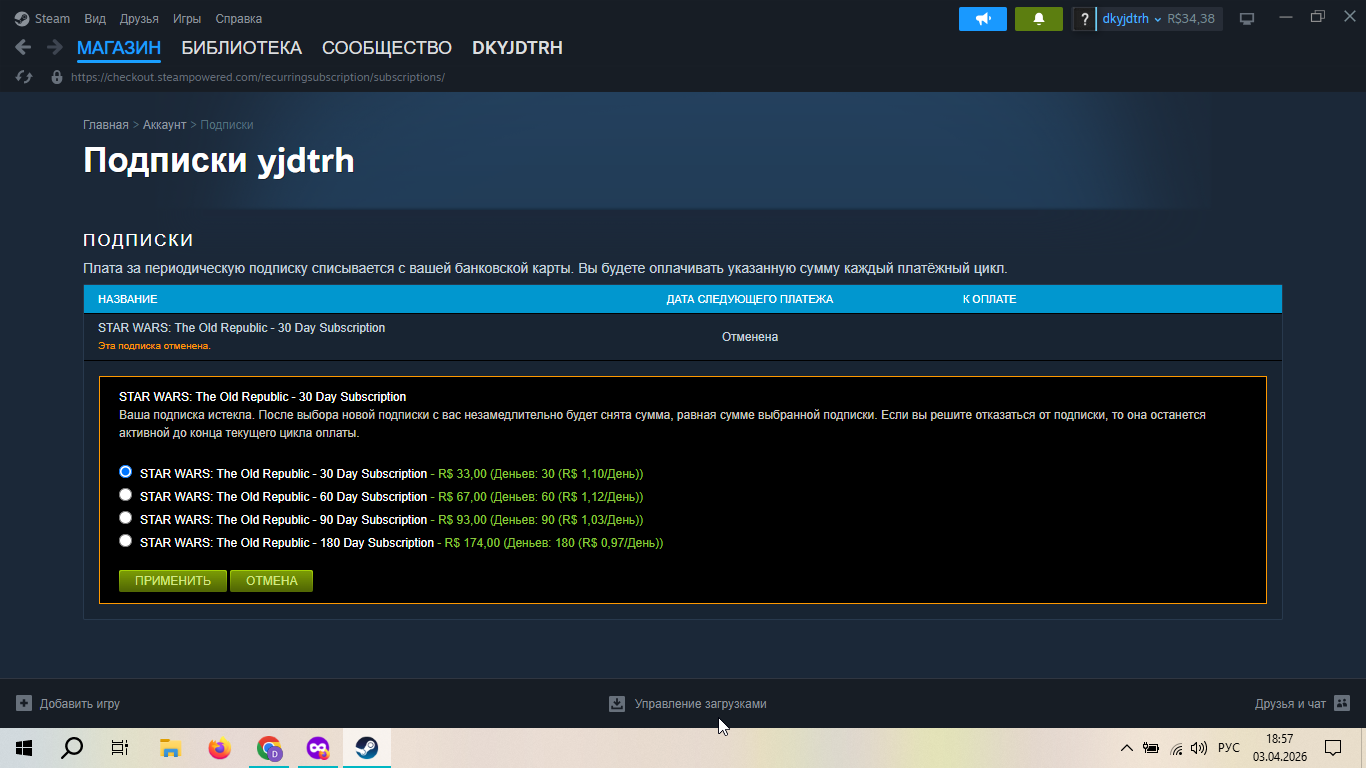Select the 30 Day Subscription option

click(x=125, y=471)
